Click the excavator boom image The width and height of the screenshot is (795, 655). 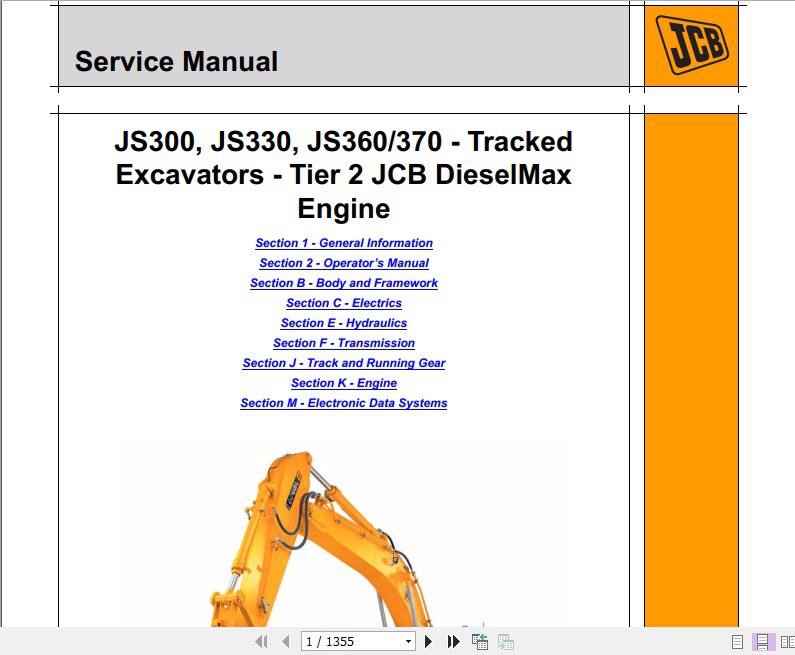coord(322,539)
